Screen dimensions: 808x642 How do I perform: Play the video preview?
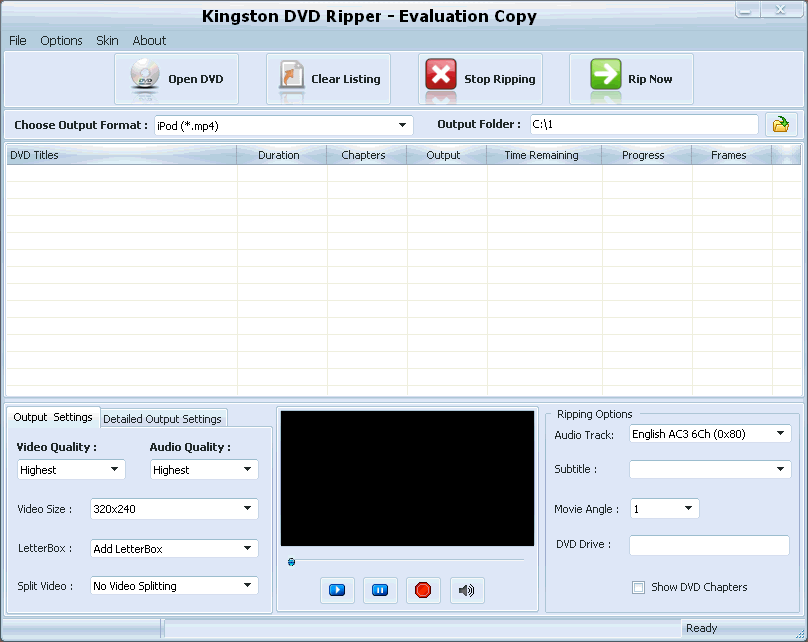pos(337,590)
